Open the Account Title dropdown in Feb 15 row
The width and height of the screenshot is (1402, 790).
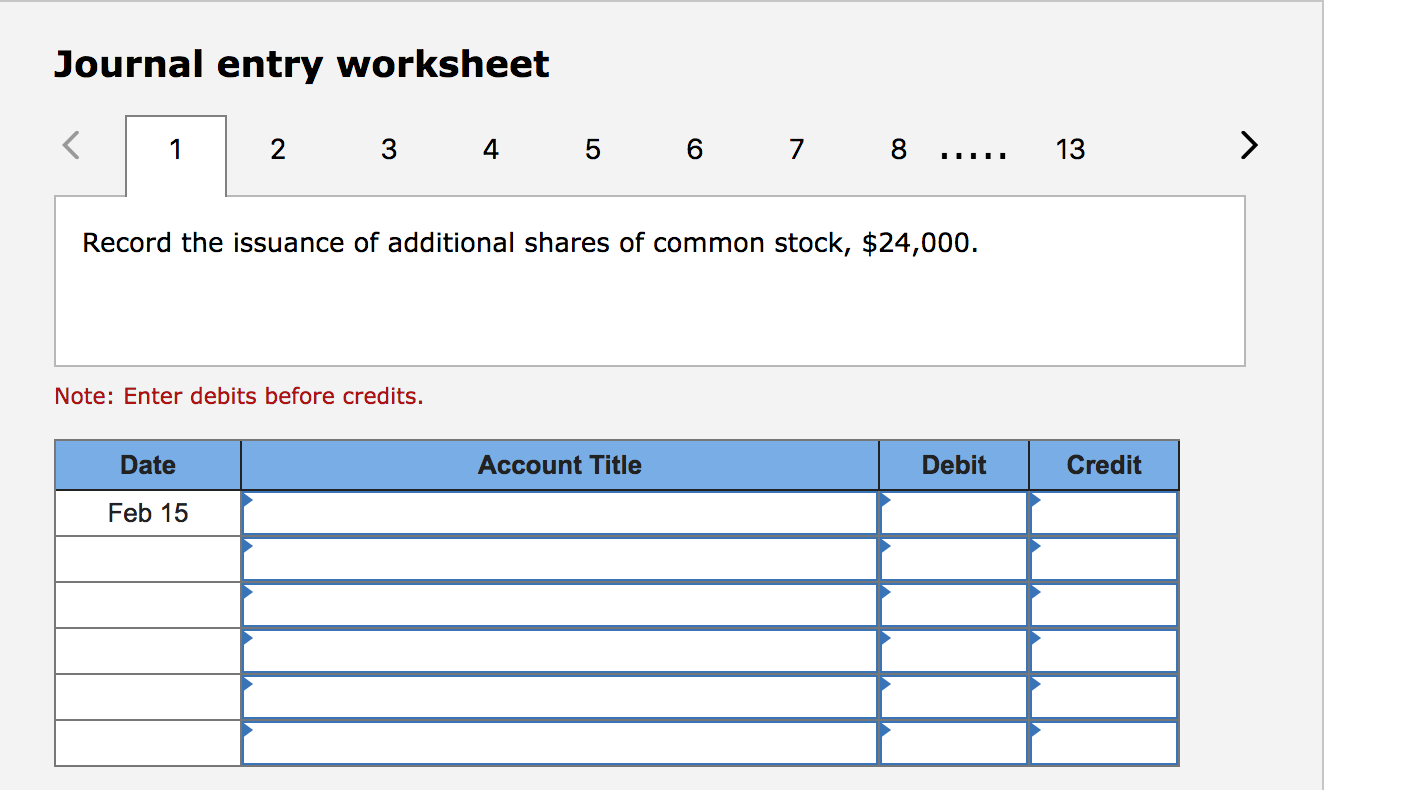(559, 513)
